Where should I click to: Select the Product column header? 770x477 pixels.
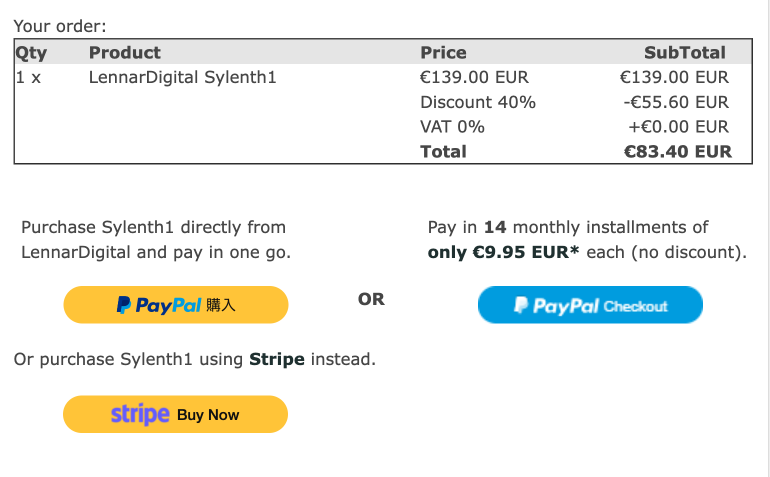[125, 53]
